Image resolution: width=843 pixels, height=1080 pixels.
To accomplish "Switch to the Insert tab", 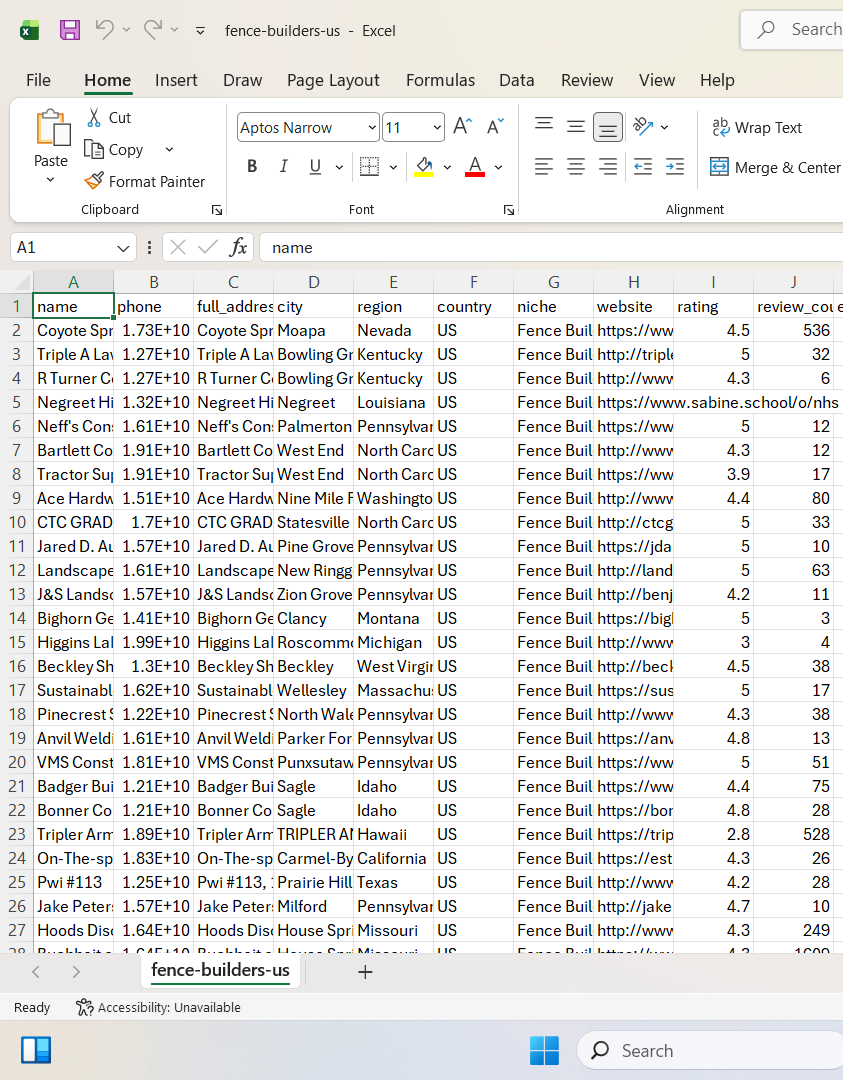I will [176, 80].
